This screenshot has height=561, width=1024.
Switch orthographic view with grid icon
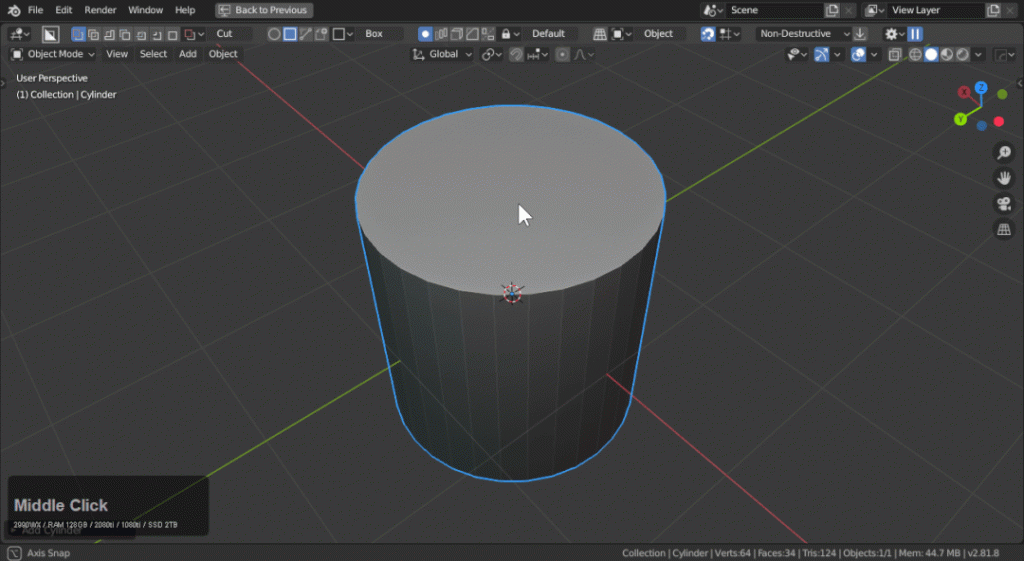pyautogui.click(x=1004, y=229)
